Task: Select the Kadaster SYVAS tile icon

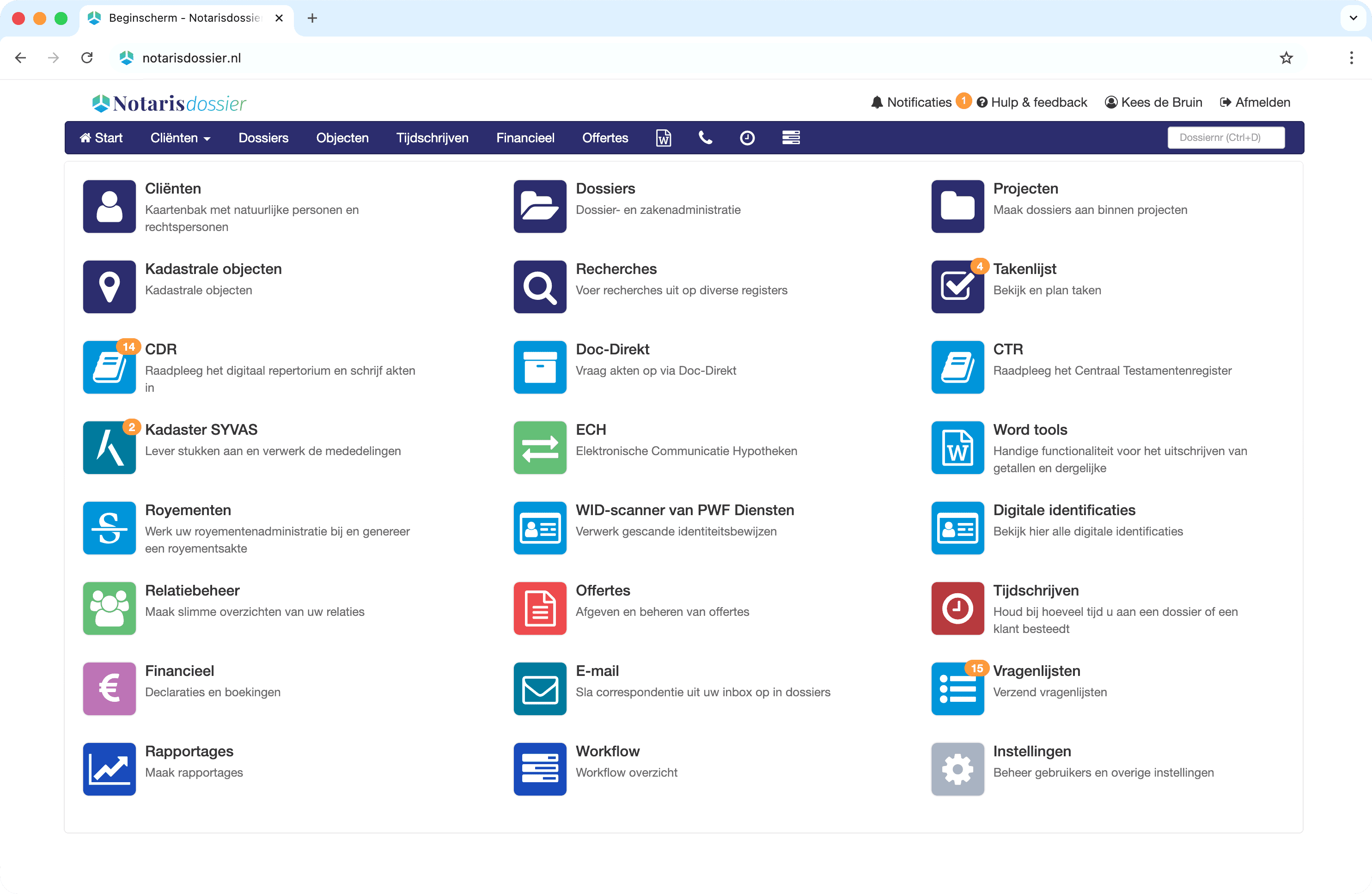Action: point(109,448)
